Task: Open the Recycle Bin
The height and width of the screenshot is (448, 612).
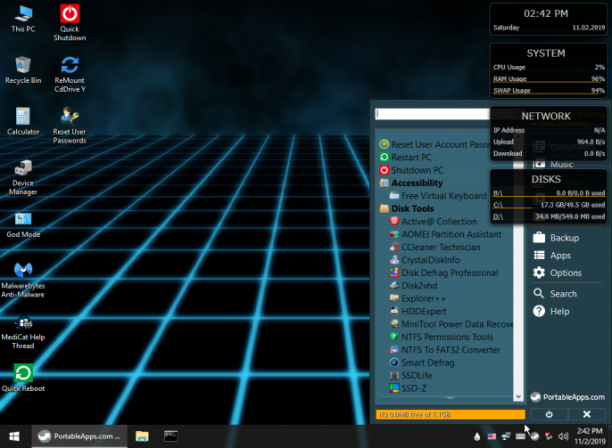Action: (x=23, y=70)
